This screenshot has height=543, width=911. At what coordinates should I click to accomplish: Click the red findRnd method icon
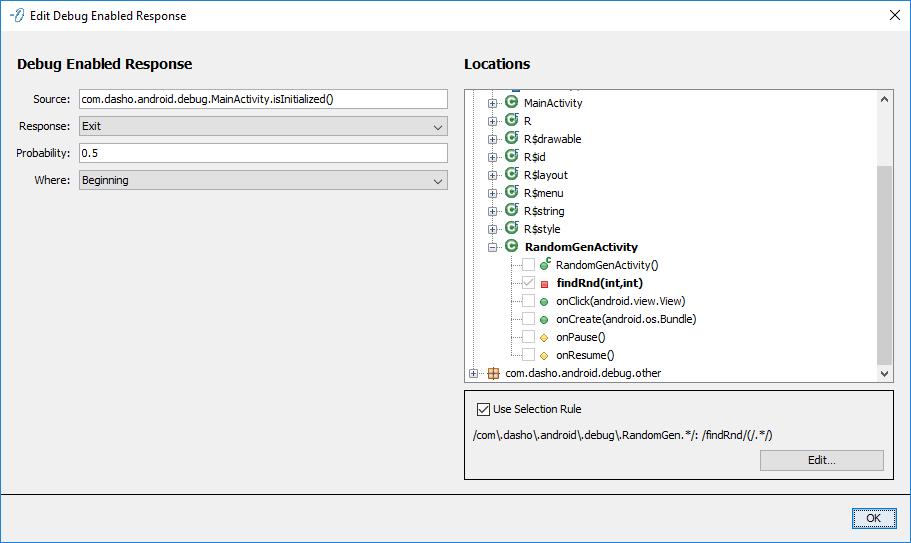click(x=544, y=283)
